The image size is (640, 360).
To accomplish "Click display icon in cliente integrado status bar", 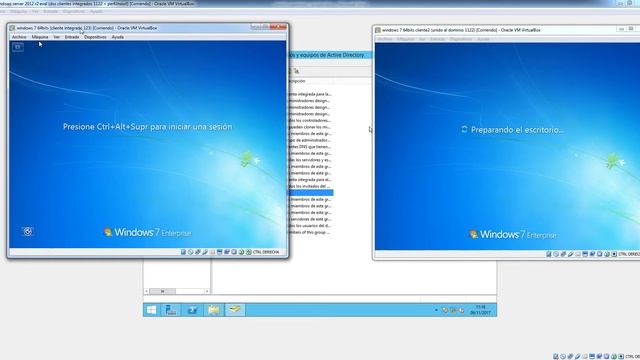I will point(220,252).
